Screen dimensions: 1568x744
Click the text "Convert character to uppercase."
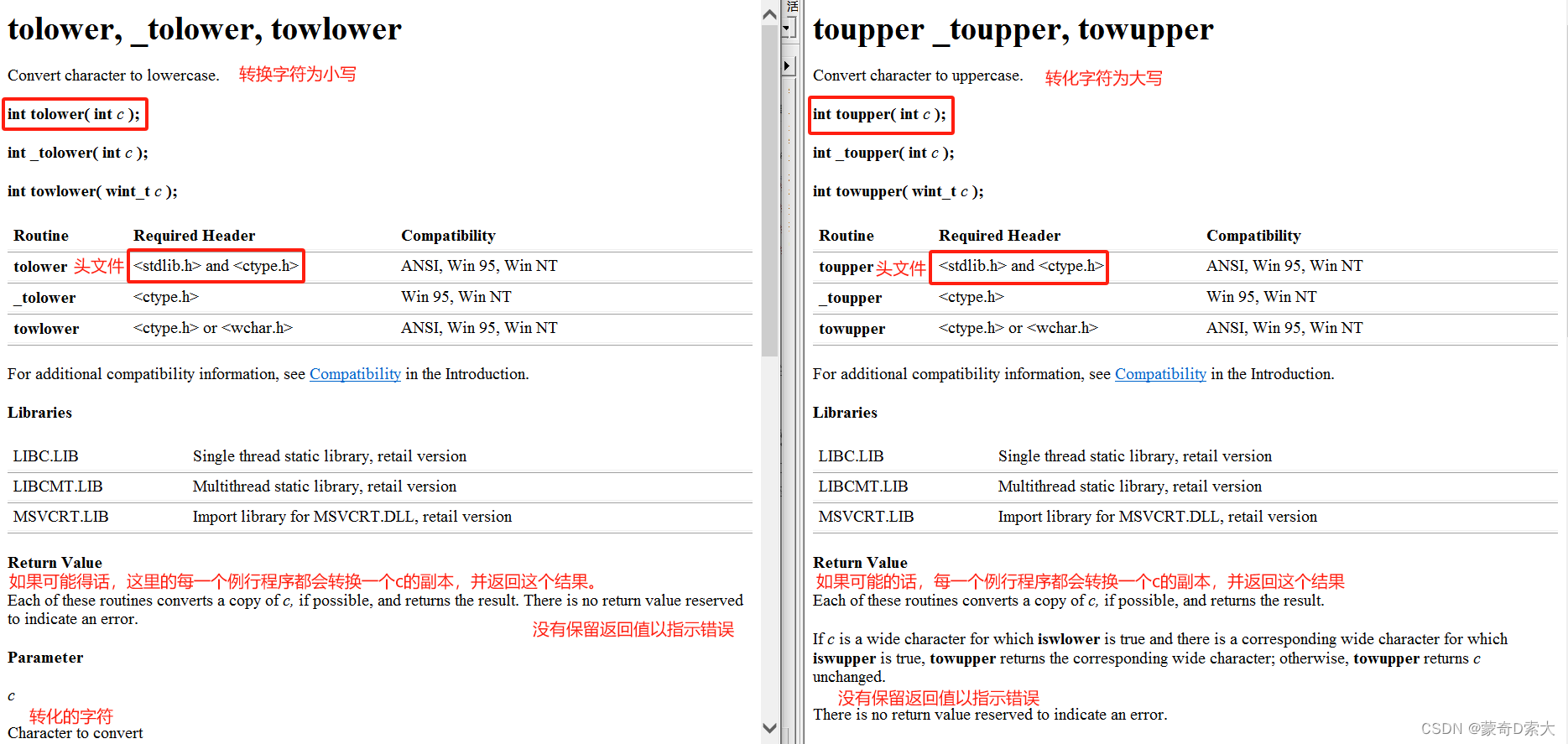click(x=918, y=75)
